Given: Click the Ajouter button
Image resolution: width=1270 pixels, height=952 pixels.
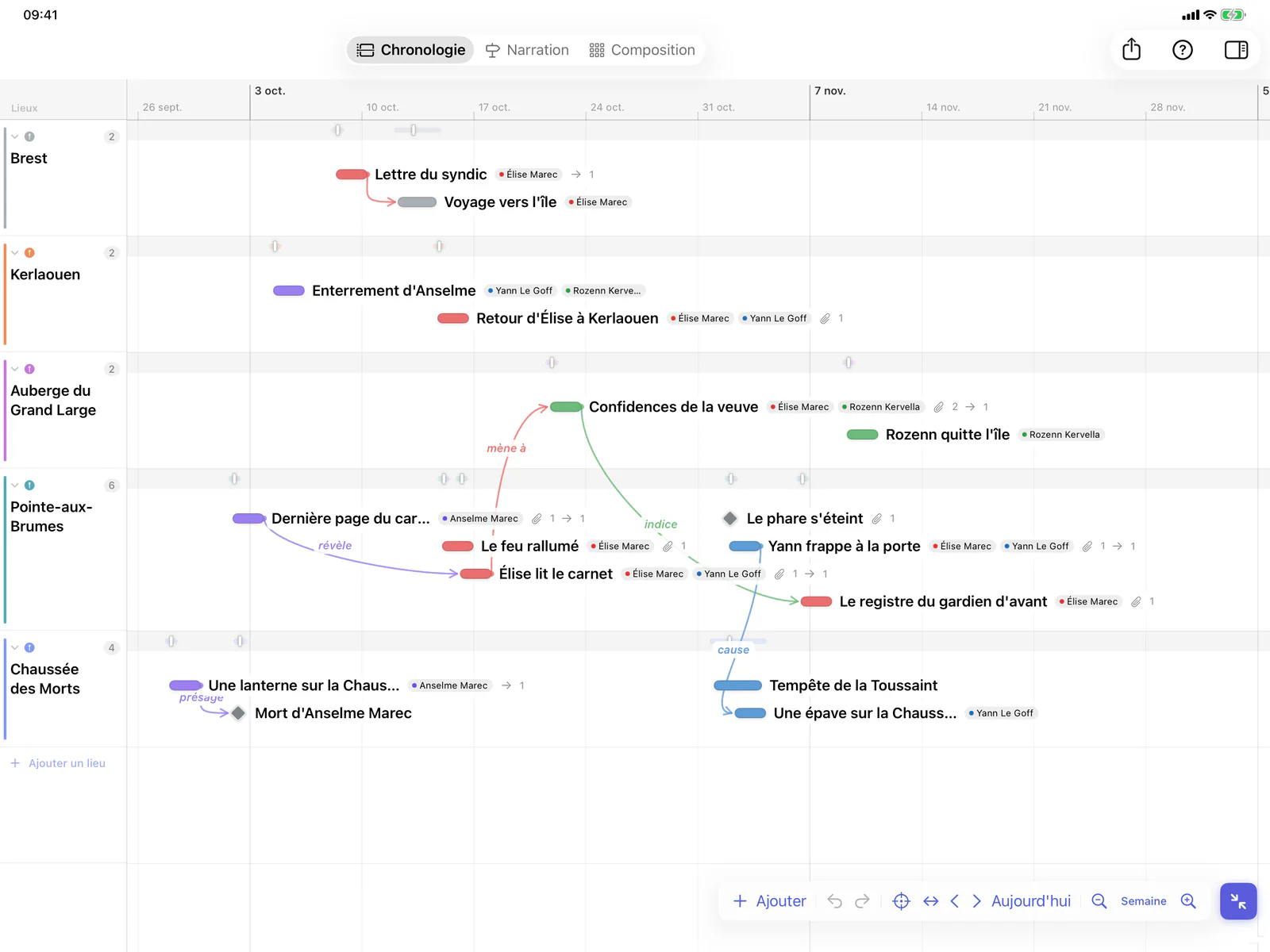Looking at the screenshot, I should pos(769,901).
